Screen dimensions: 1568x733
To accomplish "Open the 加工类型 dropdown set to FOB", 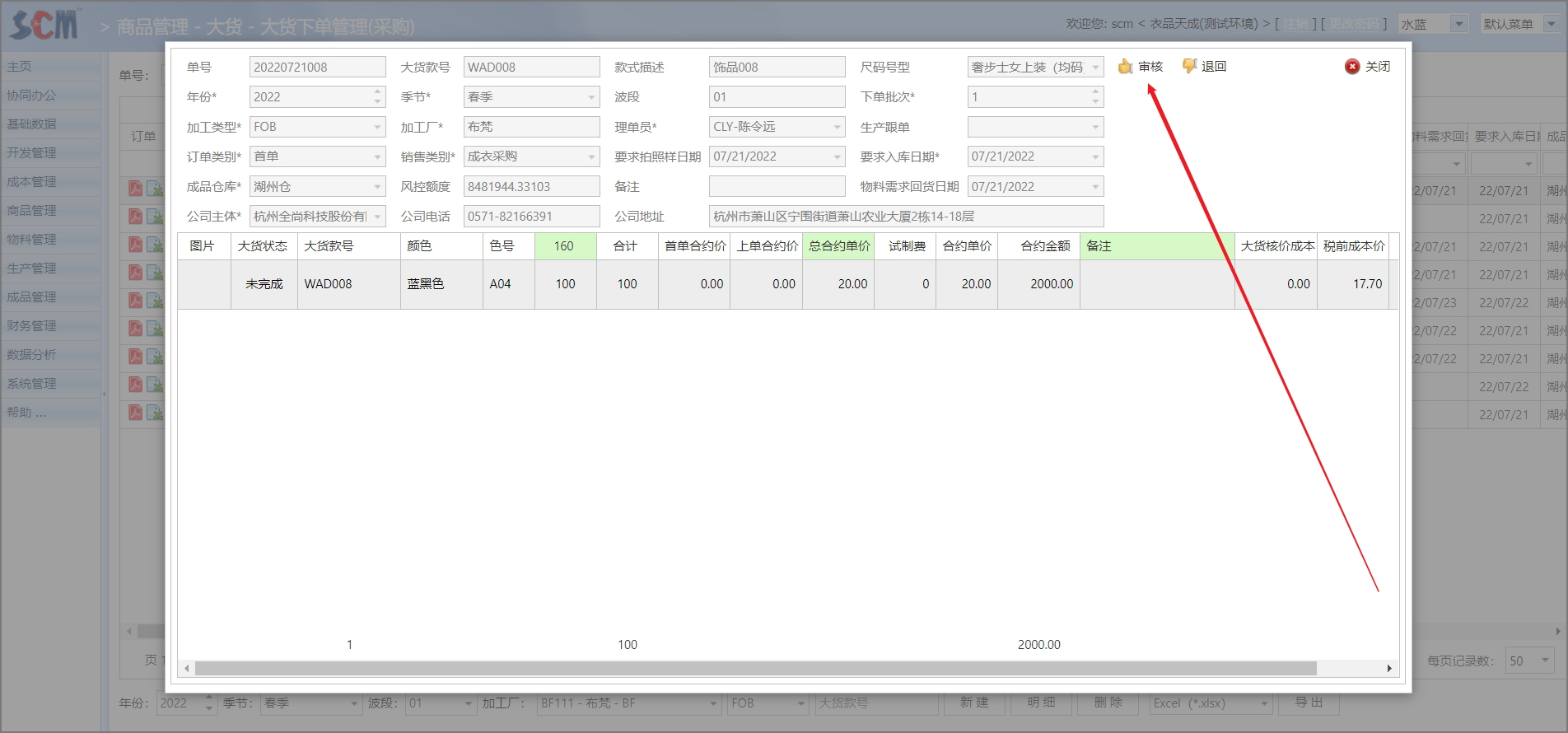I will 377,127.
